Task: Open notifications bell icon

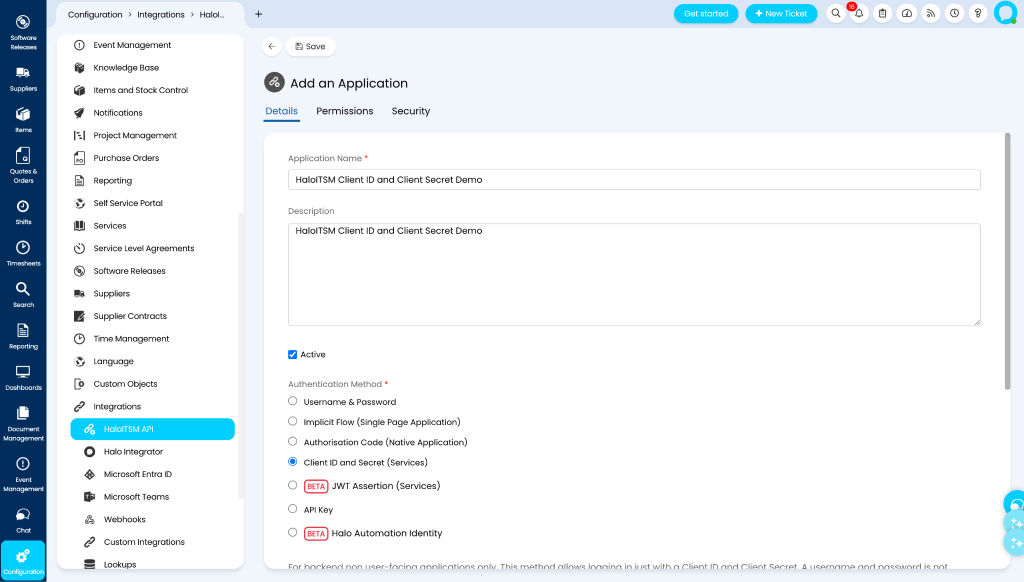Action: [859, 14]
